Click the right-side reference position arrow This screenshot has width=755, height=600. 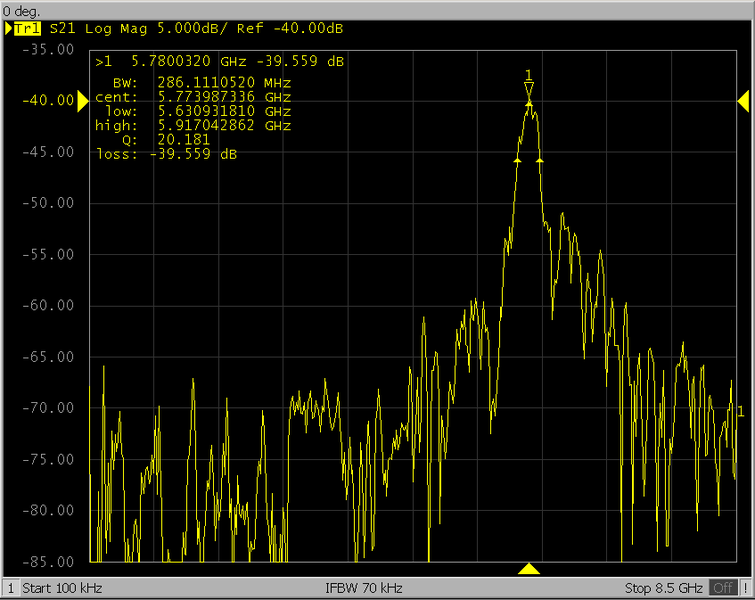pos(743,100)
